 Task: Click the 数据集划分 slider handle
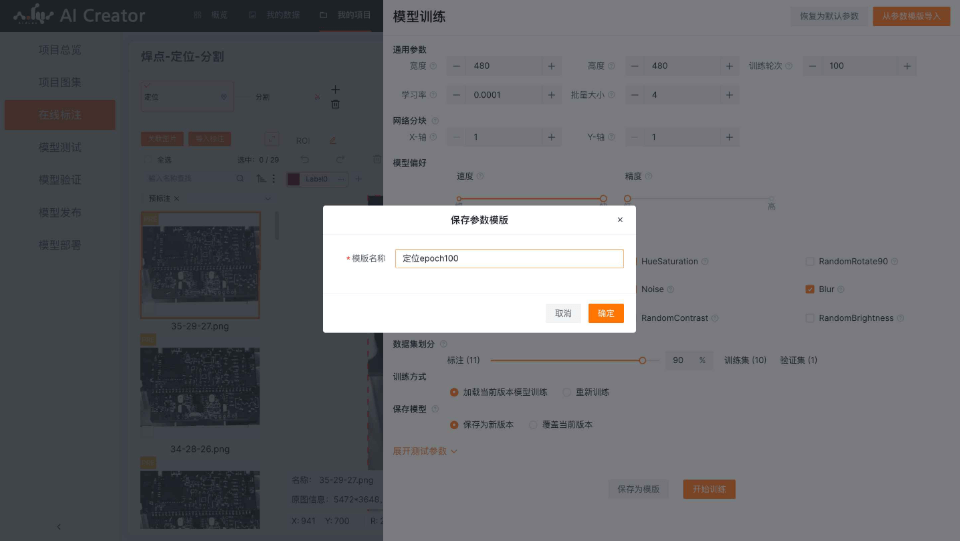coord(642,360)
